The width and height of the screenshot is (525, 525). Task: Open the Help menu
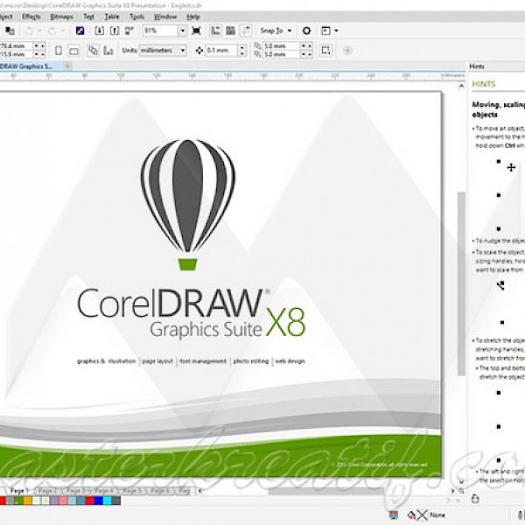coord(193,17)
